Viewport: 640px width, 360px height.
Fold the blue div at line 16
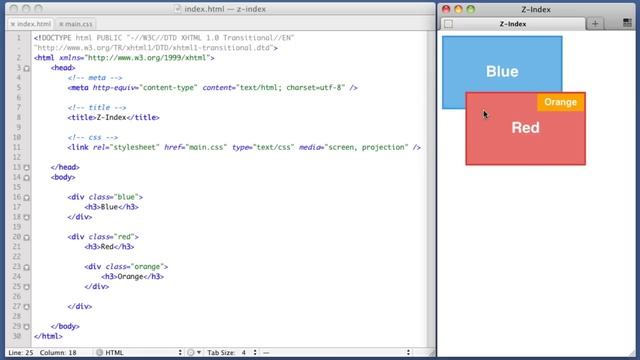tap(27, 198)
